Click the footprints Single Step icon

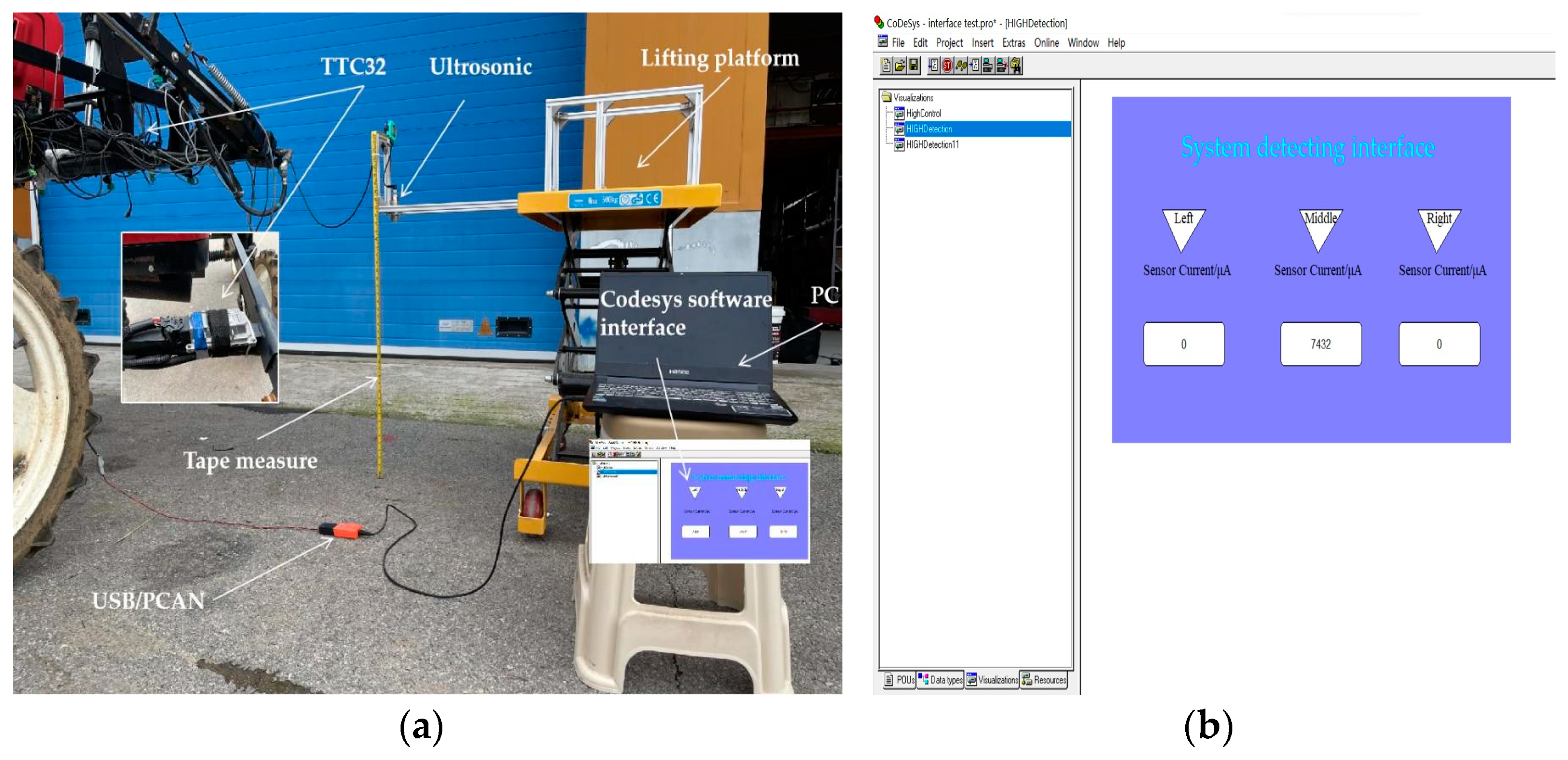962,65
